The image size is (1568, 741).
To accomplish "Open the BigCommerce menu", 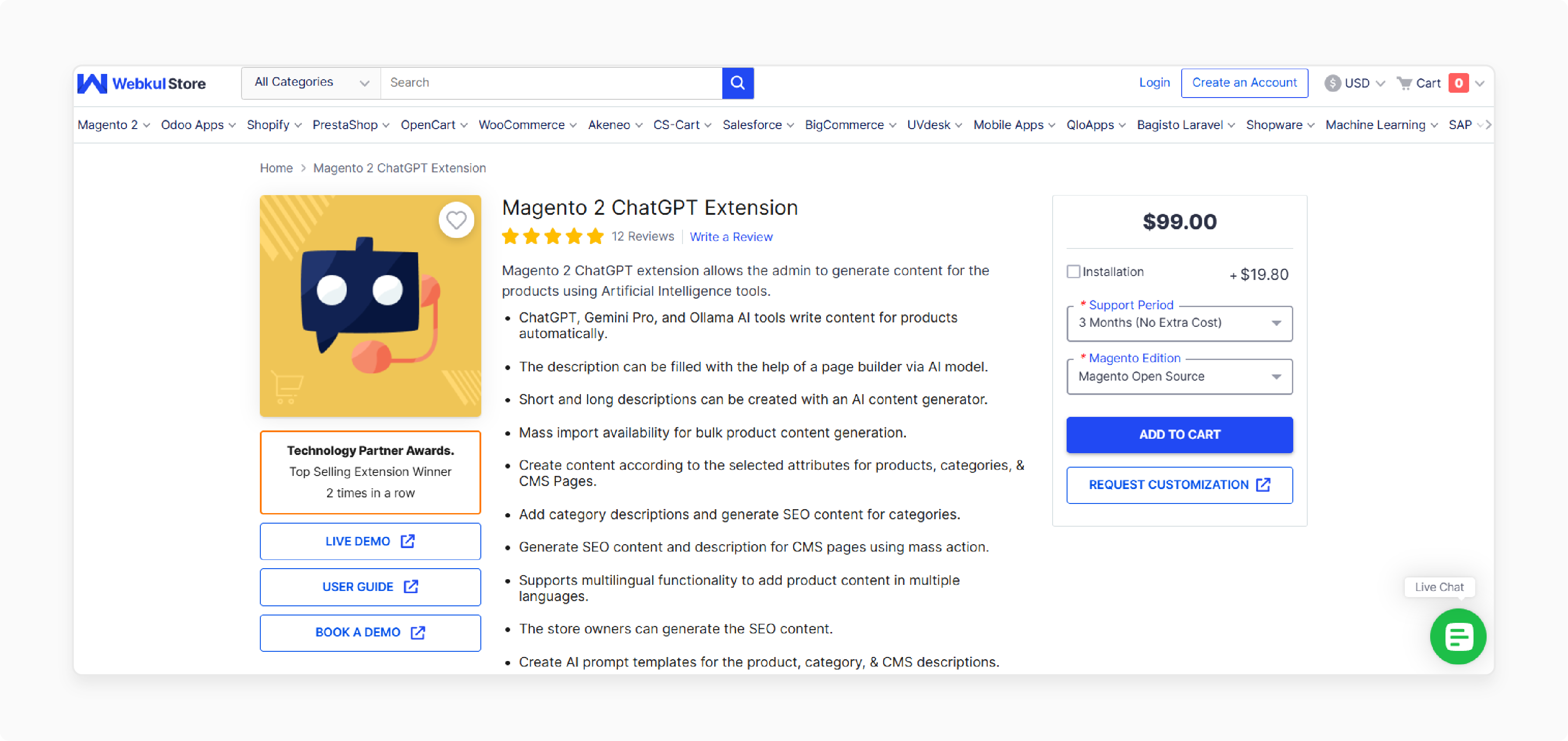I will [850, 125].
